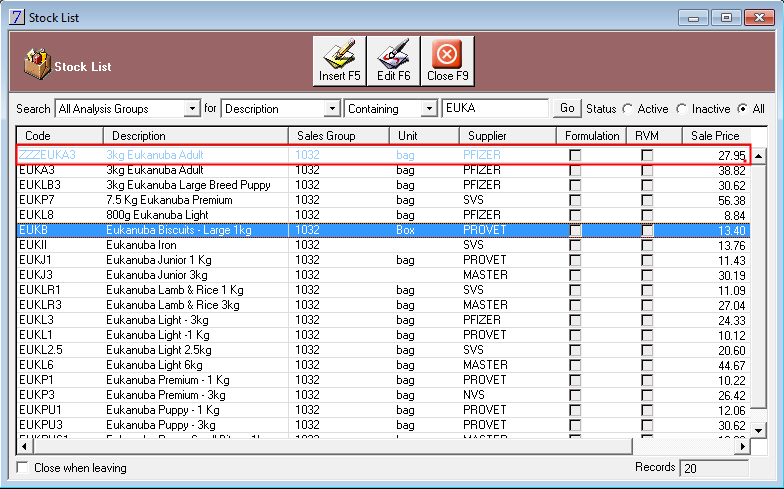Tick RVM checkbox for EUKB row
The width and height of the screenshot is (784, 489).
coord(647,230)
